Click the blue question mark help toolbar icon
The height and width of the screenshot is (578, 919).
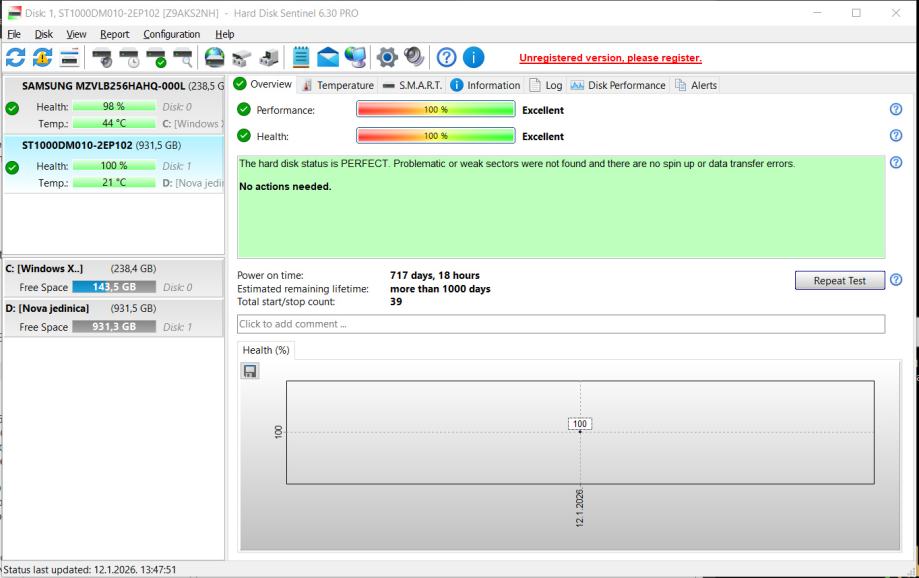pyautogui.click(x=447, y=58)
